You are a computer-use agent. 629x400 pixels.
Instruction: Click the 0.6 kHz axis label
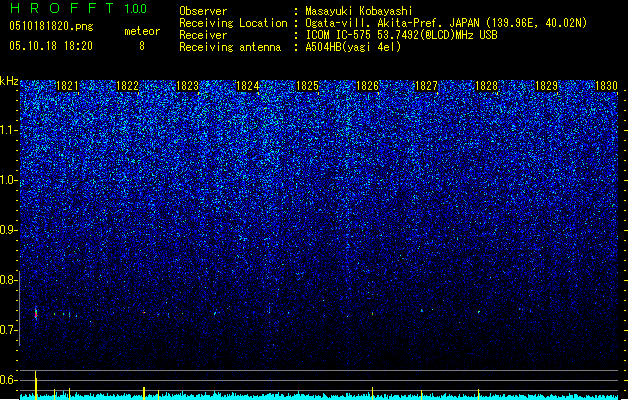8,380
